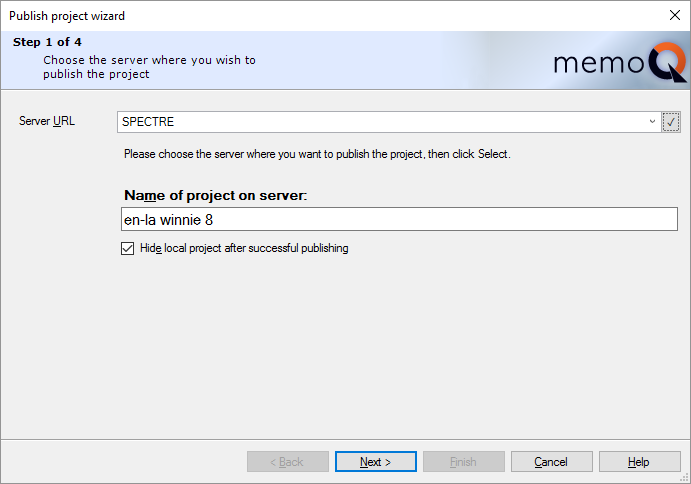
Task: Close the Publish project wizard window
Action: [x=674, y=15]
